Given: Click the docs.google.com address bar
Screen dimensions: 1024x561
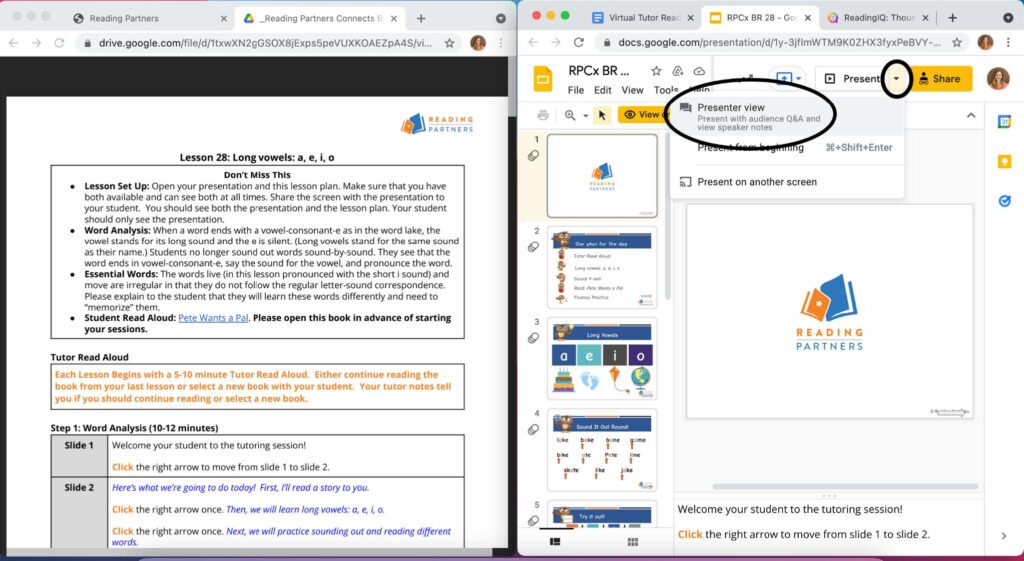Looking at the screenshot, I should tap(780, 42).
